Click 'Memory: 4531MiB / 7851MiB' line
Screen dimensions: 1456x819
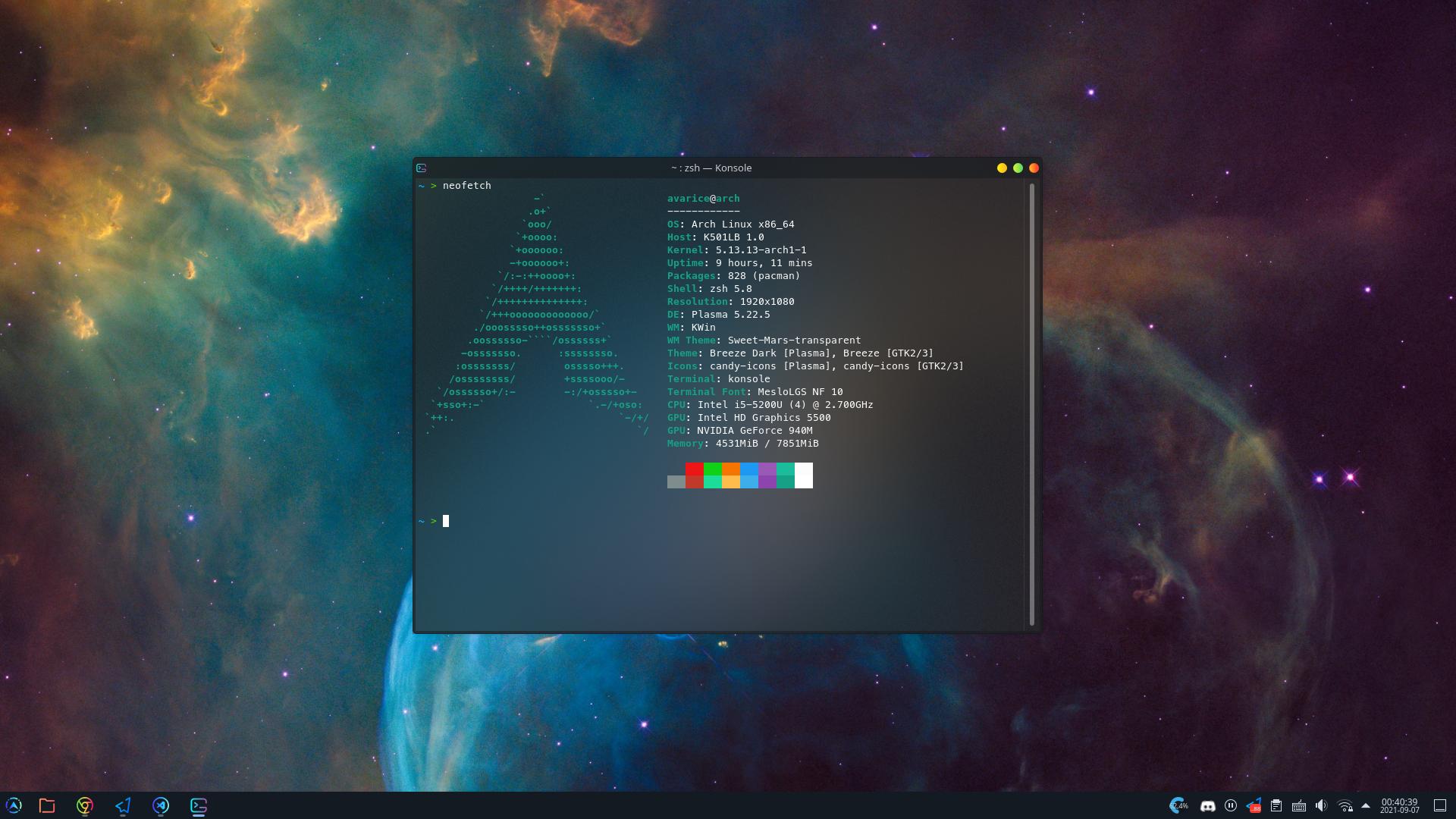tap(743, 444)
